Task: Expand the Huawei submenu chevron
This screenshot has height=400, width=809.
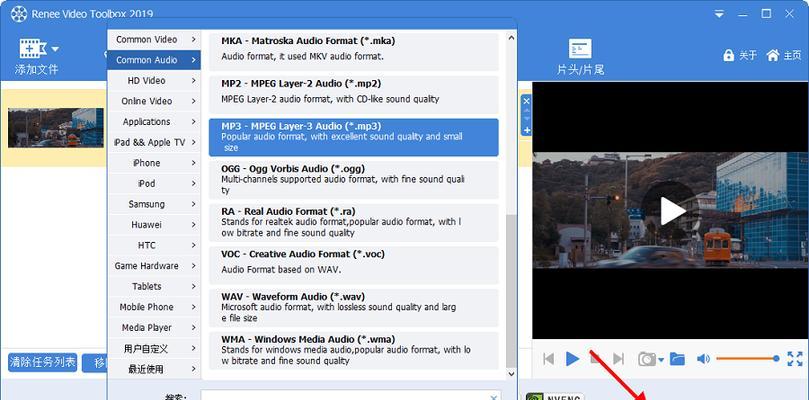Action: (x=193, y=225)
